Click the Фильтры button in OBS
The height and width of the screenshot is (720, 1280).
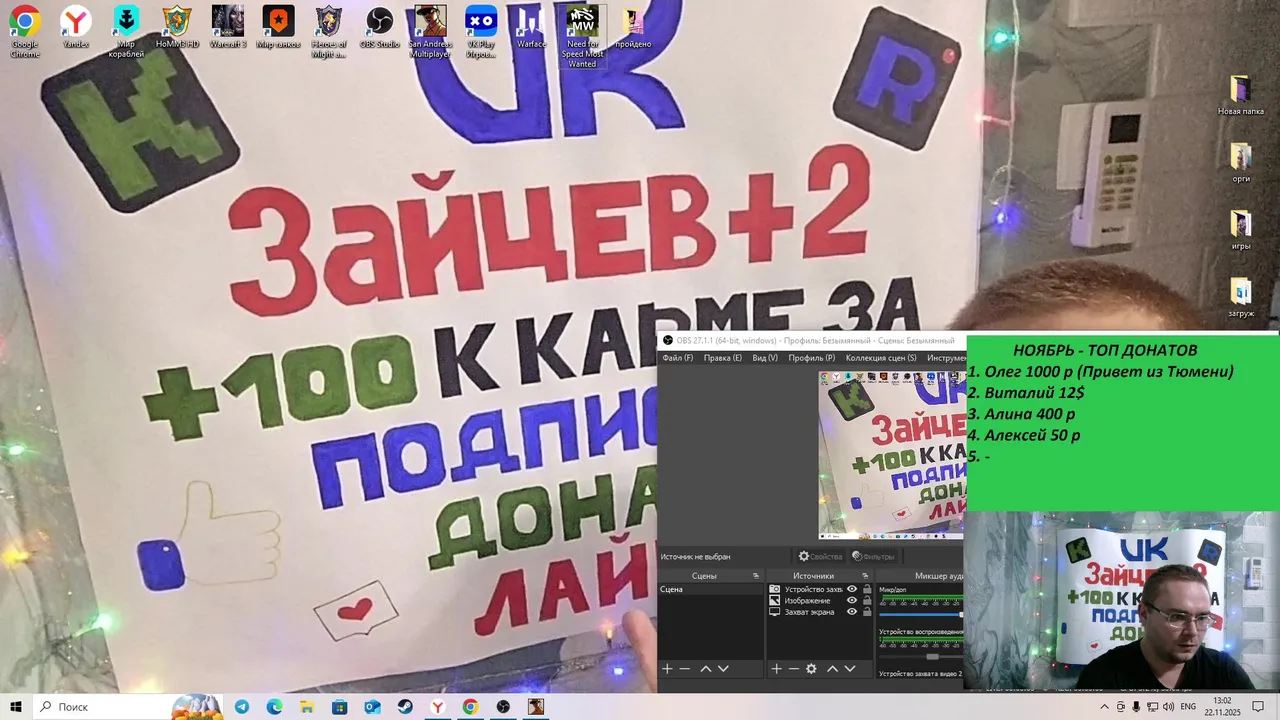click(x=873, y=556)
